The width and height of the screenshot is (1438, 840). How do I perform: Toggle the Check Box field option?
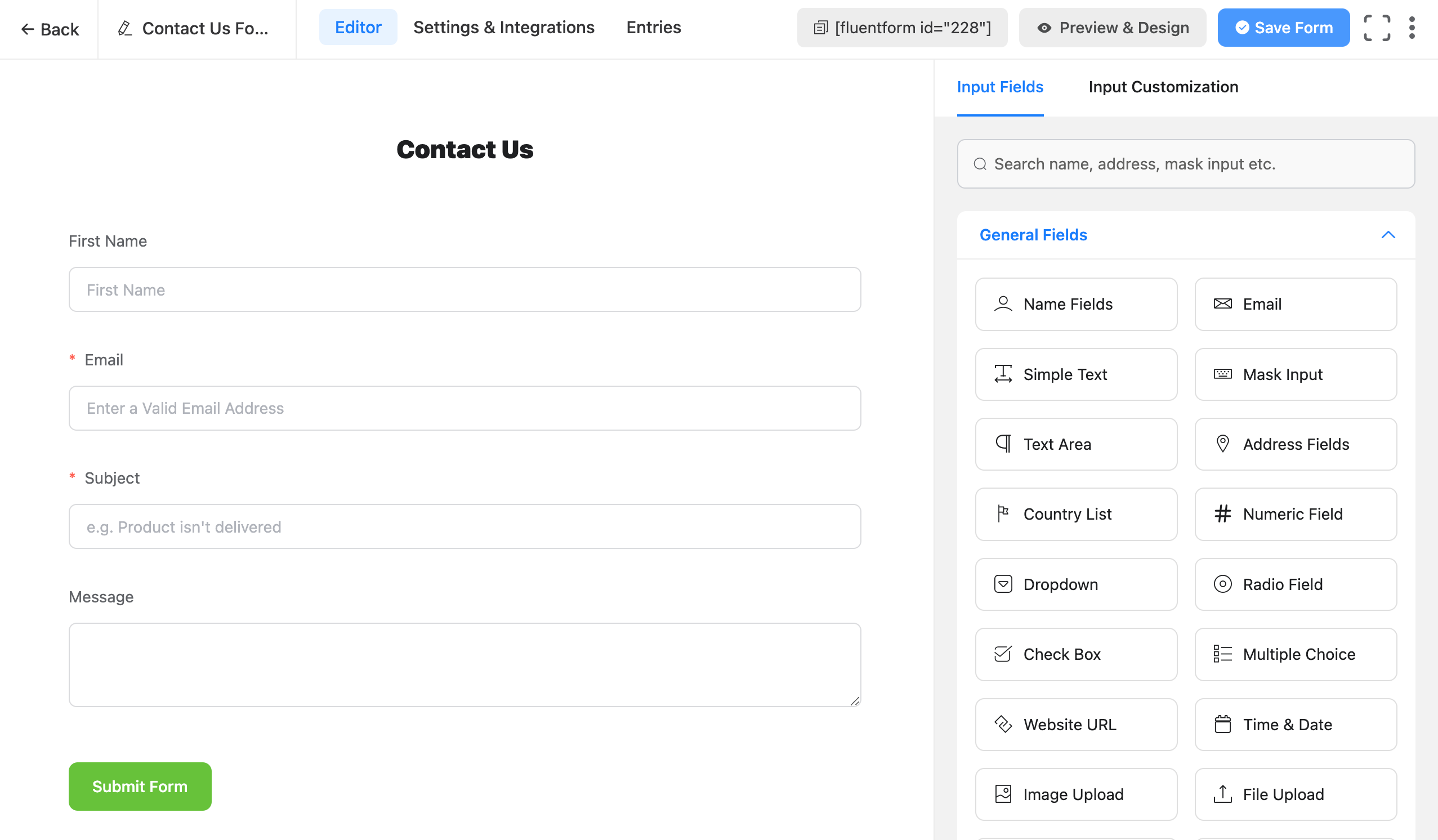1076,654
